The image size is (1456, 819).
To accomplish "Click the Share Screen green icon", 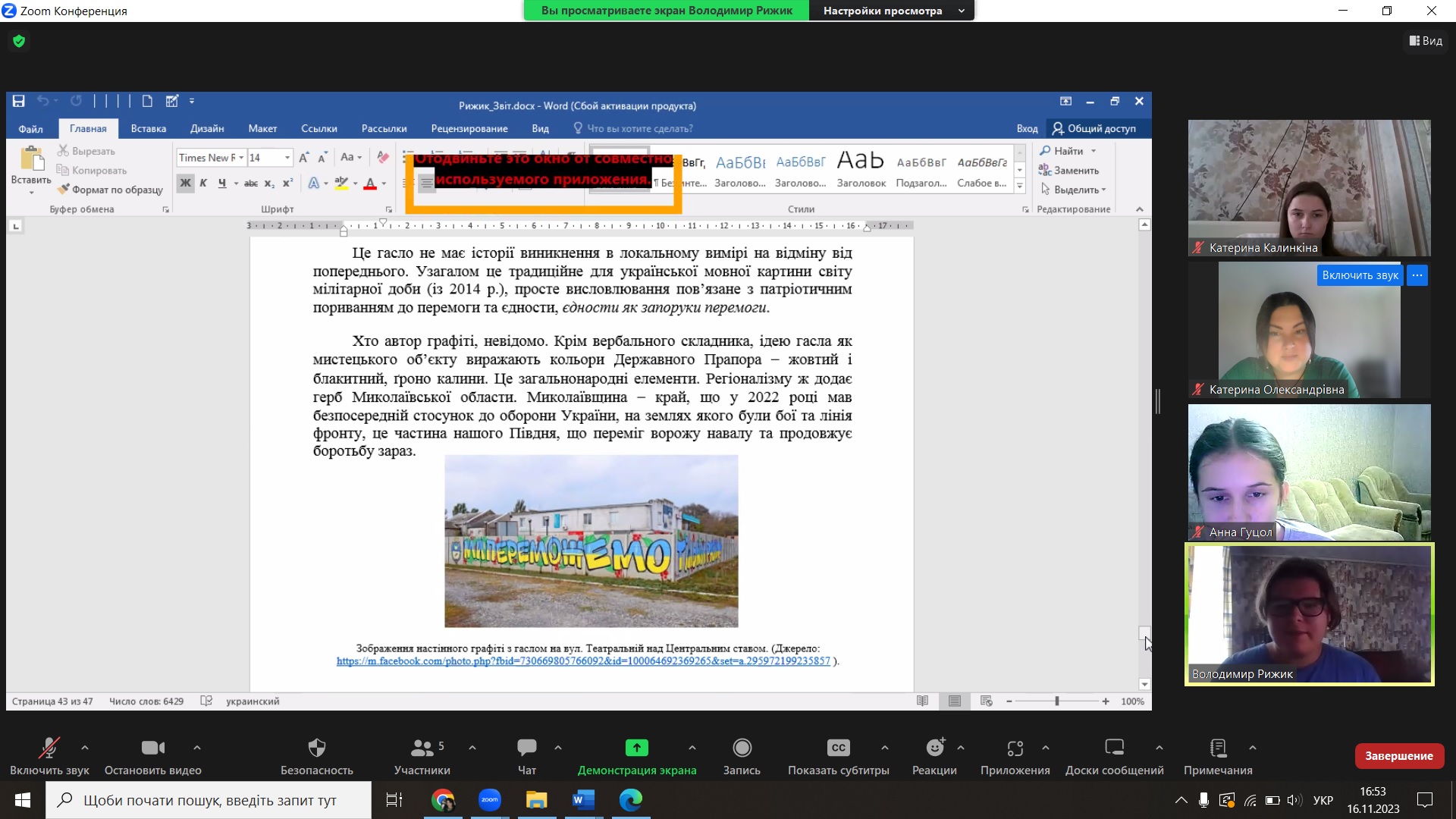I will point(636,748).
